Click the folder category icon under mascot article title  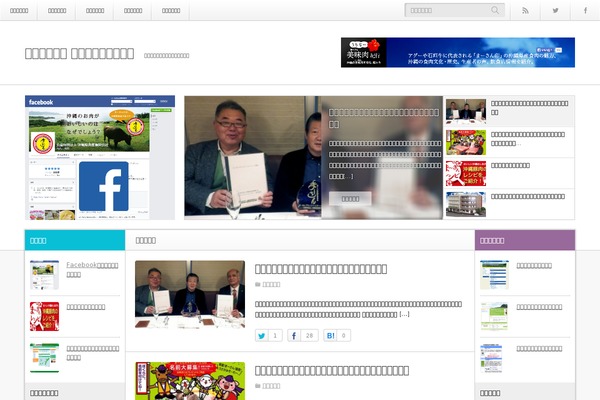[258, 386]
